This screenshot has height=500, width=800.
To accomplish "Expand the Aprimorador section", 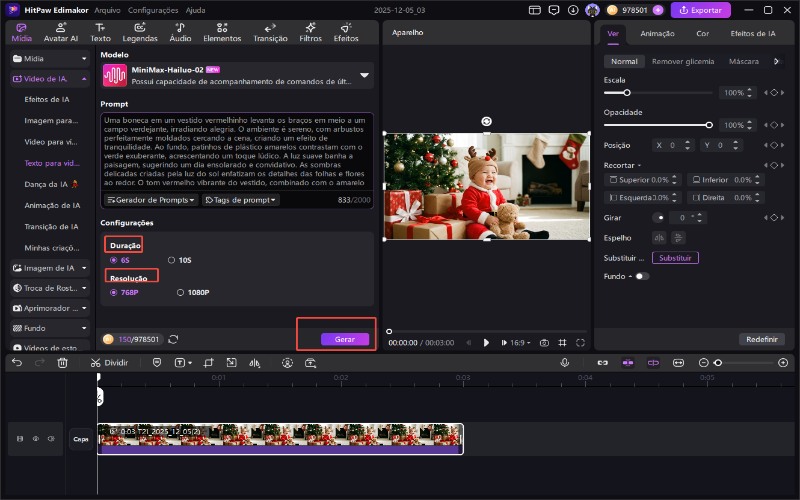I will (49, 308).
